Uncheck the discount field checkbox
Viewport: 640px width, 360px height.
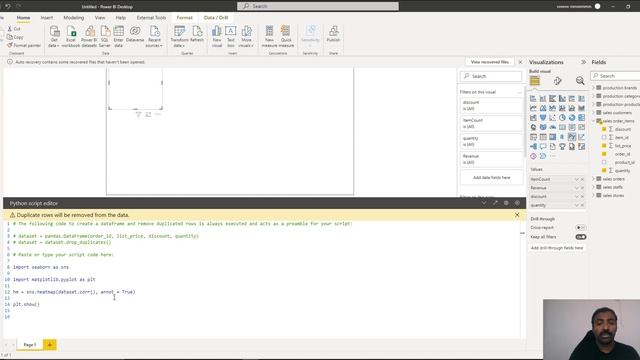604,129
